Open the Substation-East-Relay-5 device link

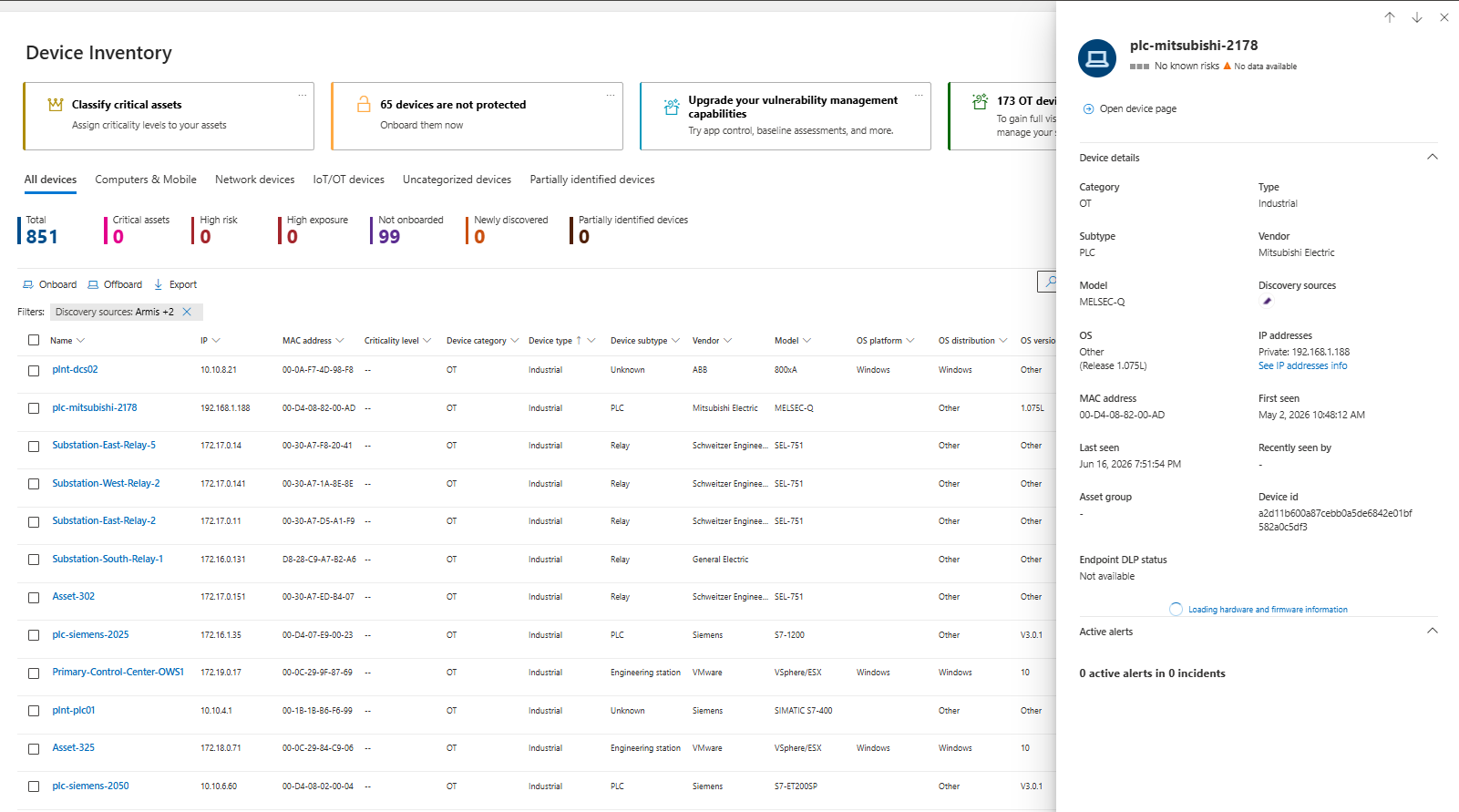(x=104, y=445)
